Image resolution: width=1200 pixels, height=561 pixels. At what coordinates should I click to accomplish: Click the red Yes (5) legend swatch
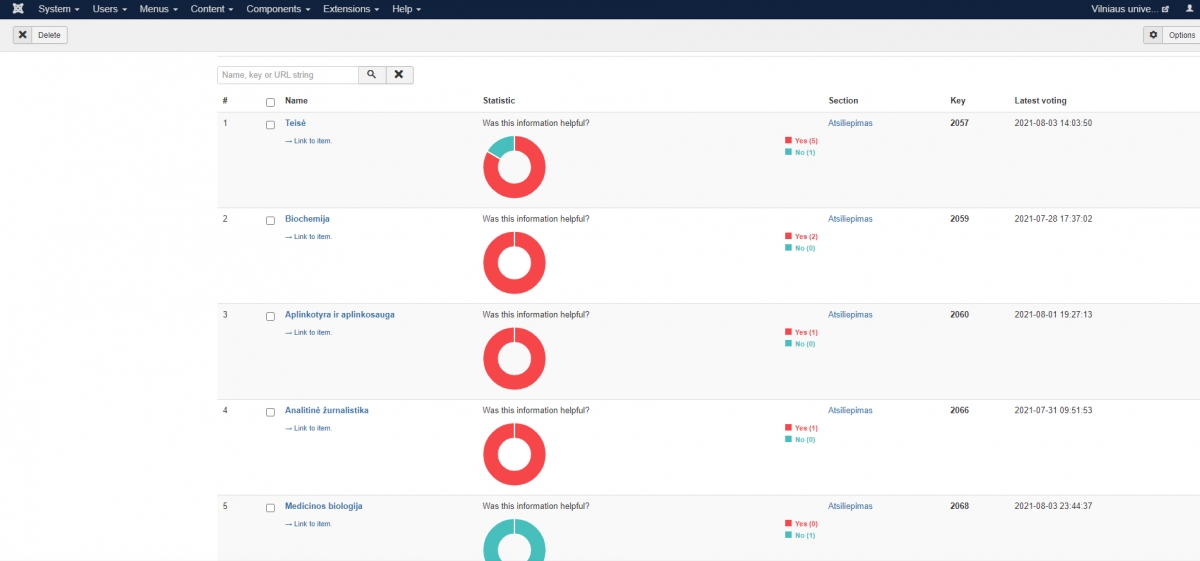click(x=788, y=141)
